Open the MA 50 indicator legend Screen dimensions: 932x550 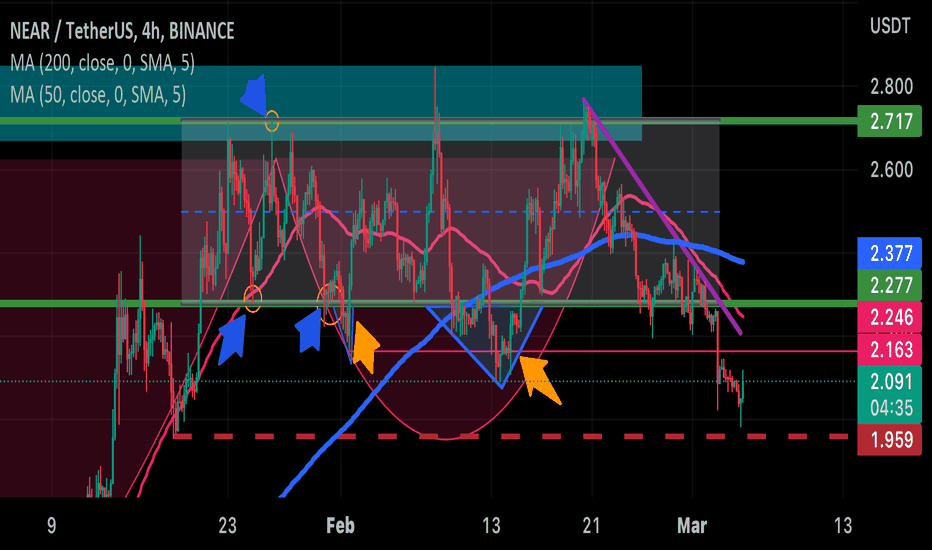coord(98,95)
